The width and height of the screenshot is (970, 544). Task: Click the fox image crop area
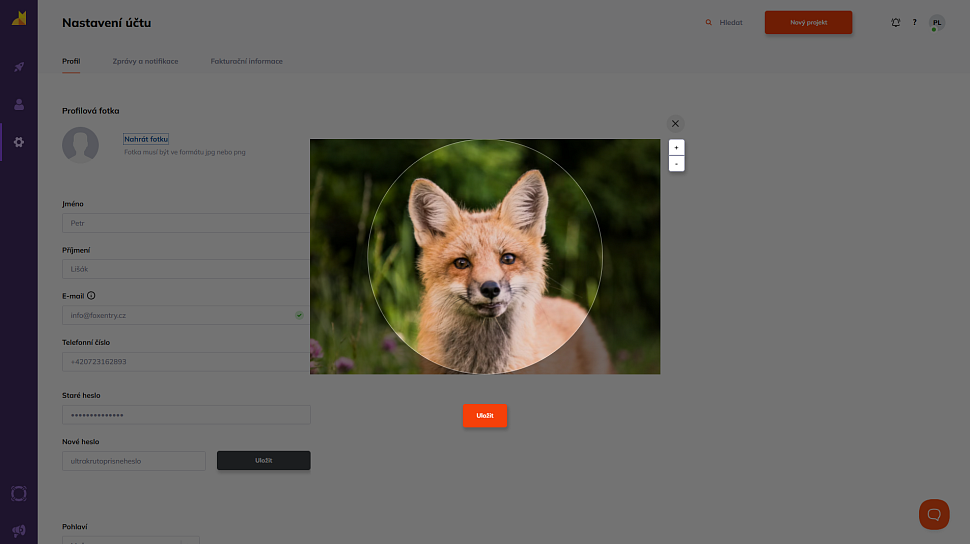pyautogui.click(x=485, y=256)
